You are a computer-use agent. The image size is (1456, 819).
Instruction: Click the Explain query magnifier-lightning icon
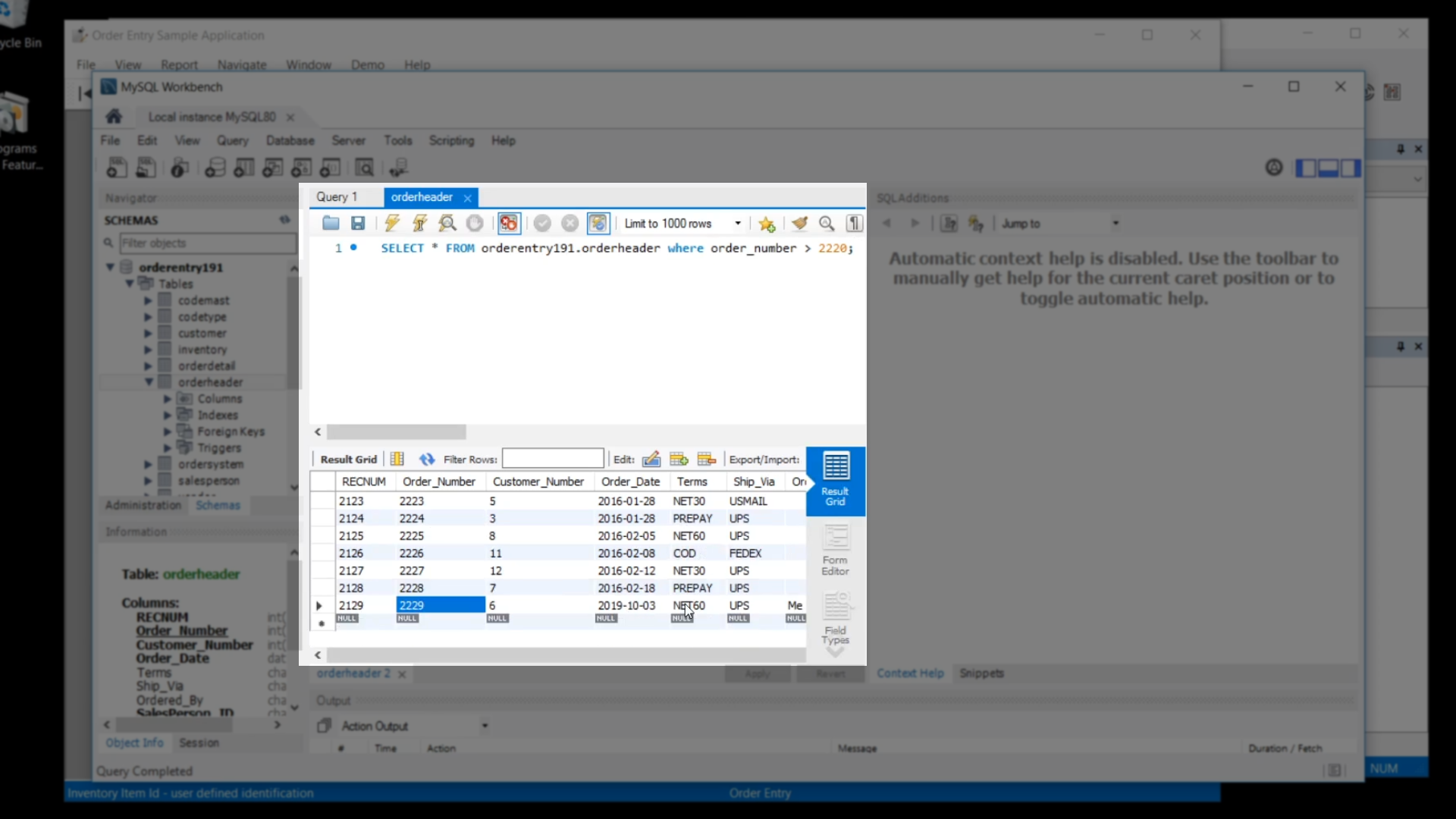(x=447, y=223)
